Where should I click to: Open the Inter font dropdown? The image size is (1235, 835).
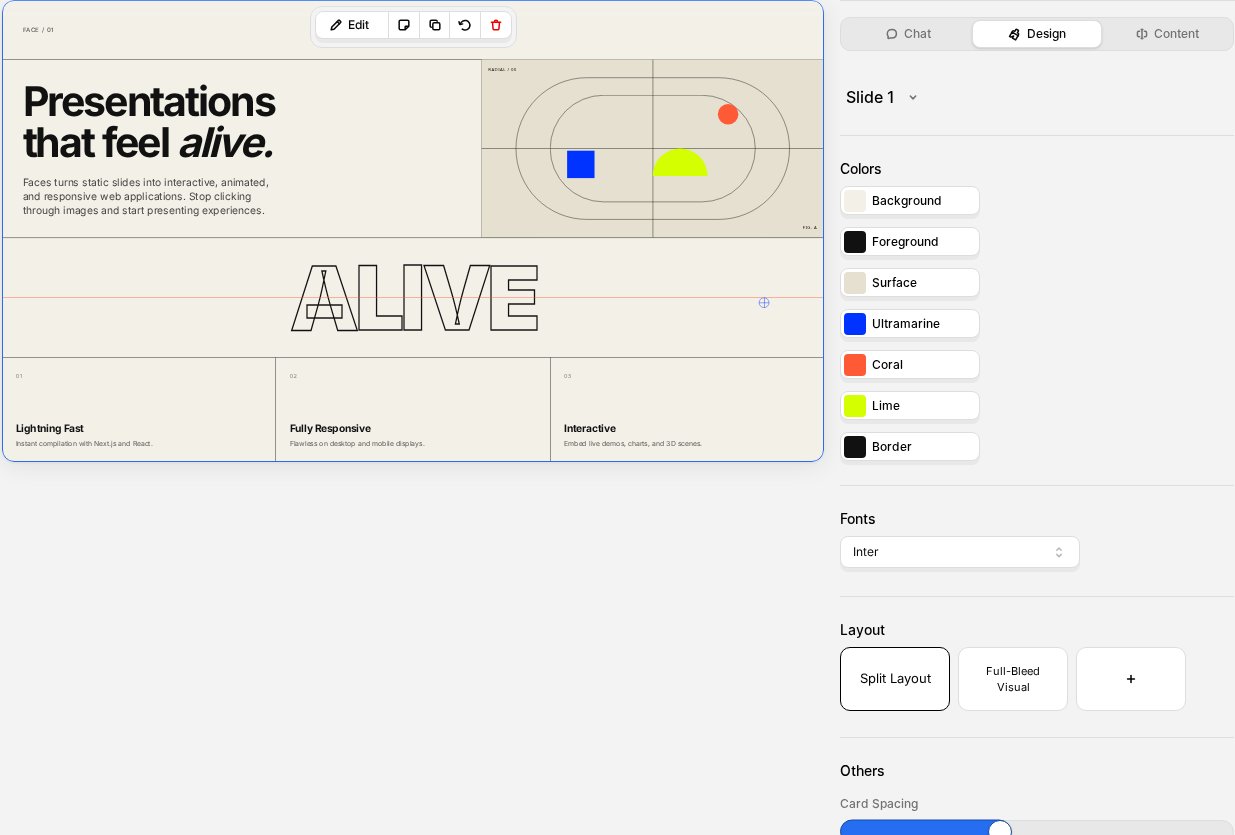click(x=960, y=552)
